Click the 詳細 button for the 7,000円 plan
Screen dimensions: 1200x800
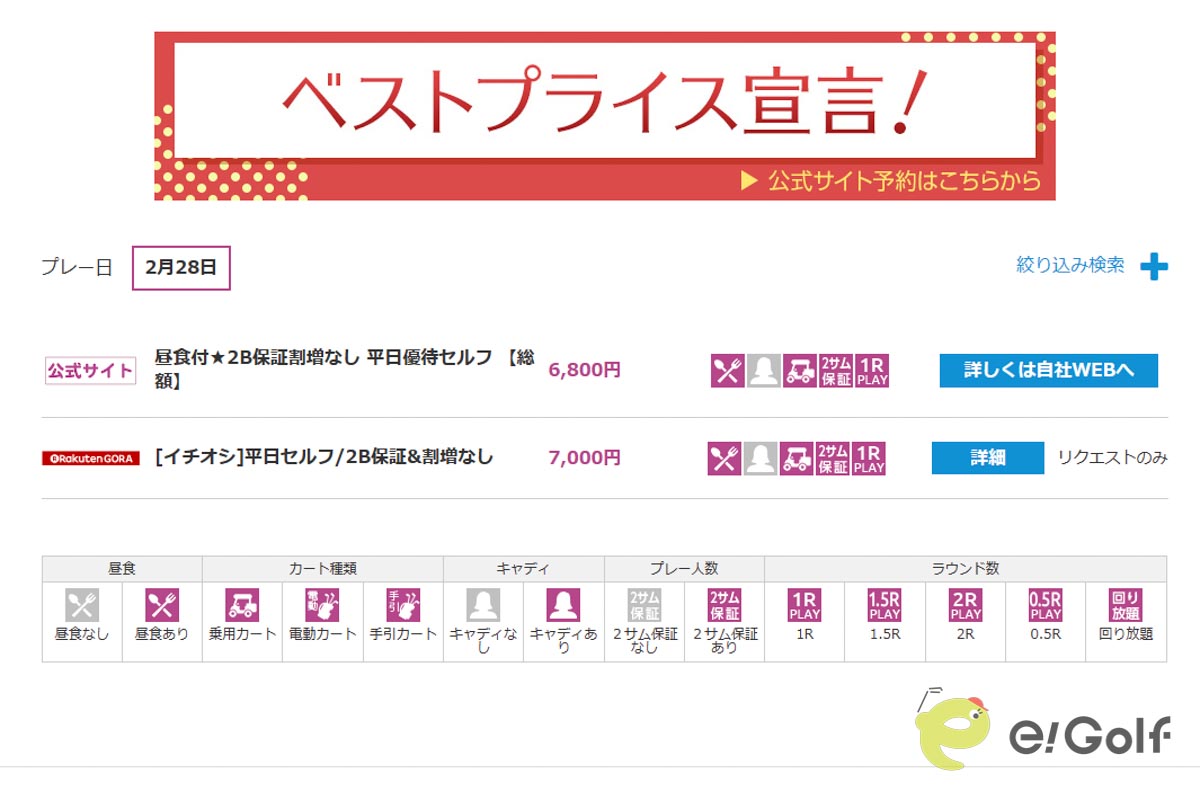coord(987,458)
